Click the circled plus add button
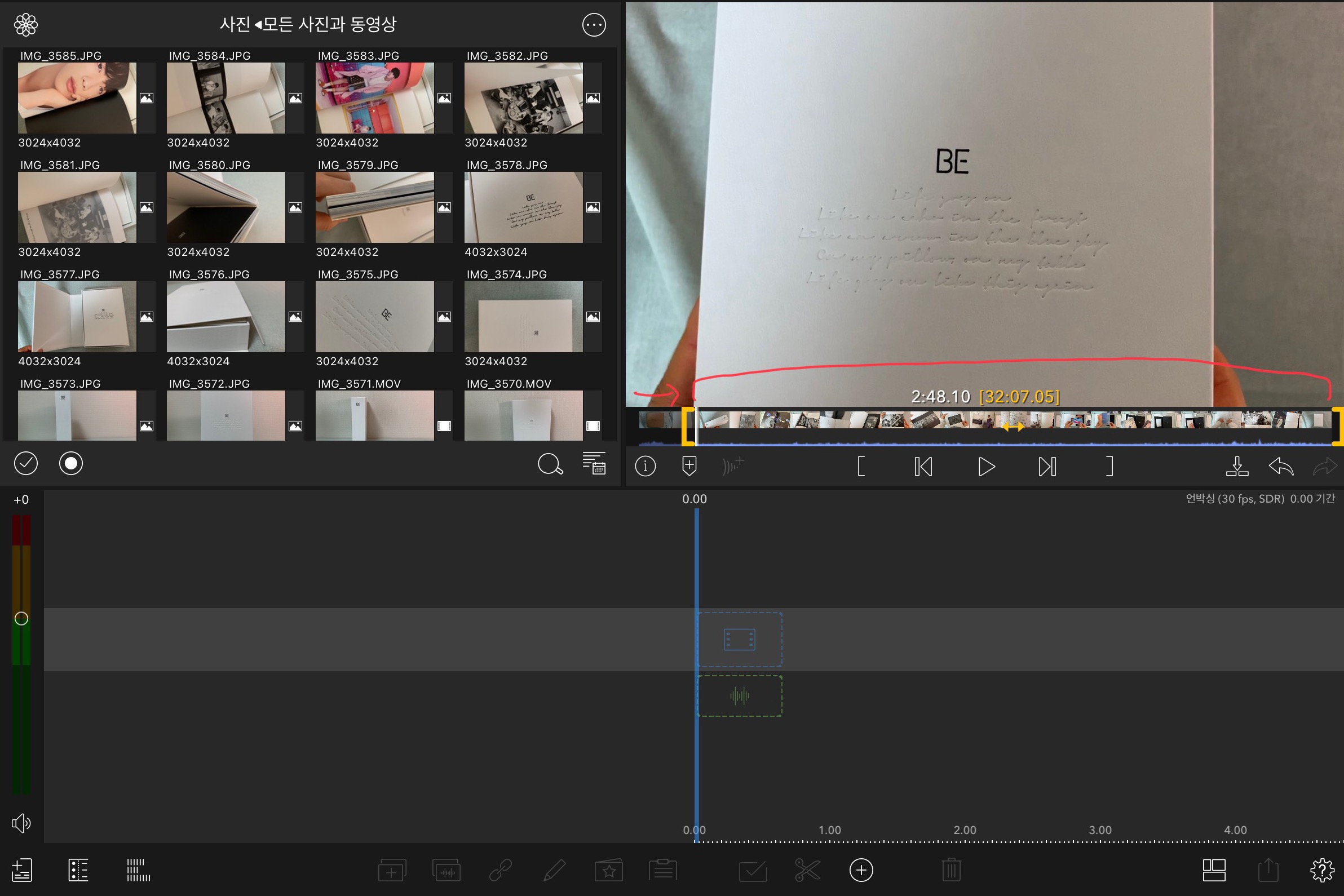The height and width of the screenshot is (896, 1344). (861, 870)
